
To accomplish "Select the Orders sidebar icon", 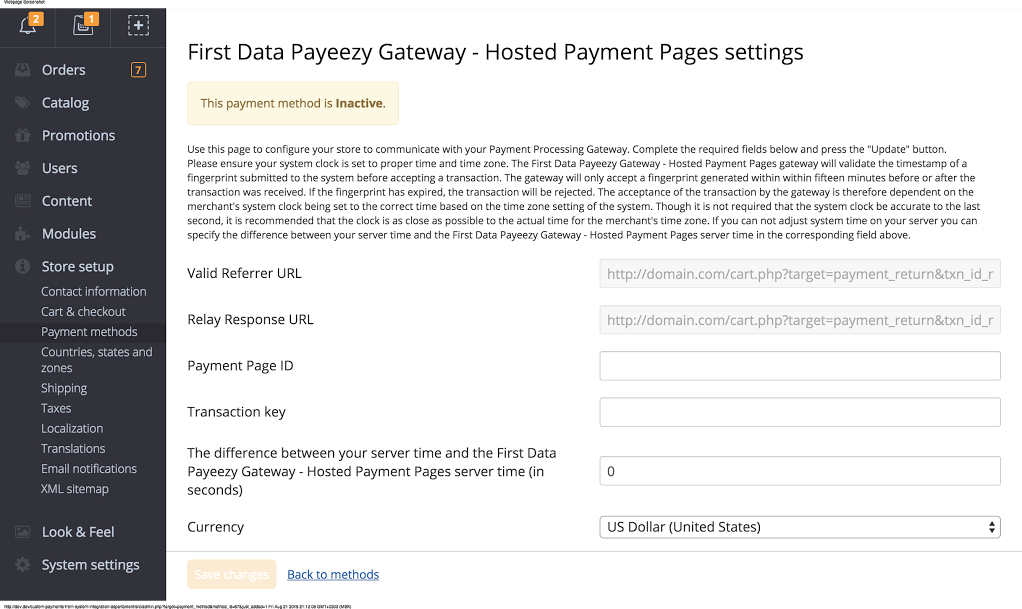I will (22, 69).
